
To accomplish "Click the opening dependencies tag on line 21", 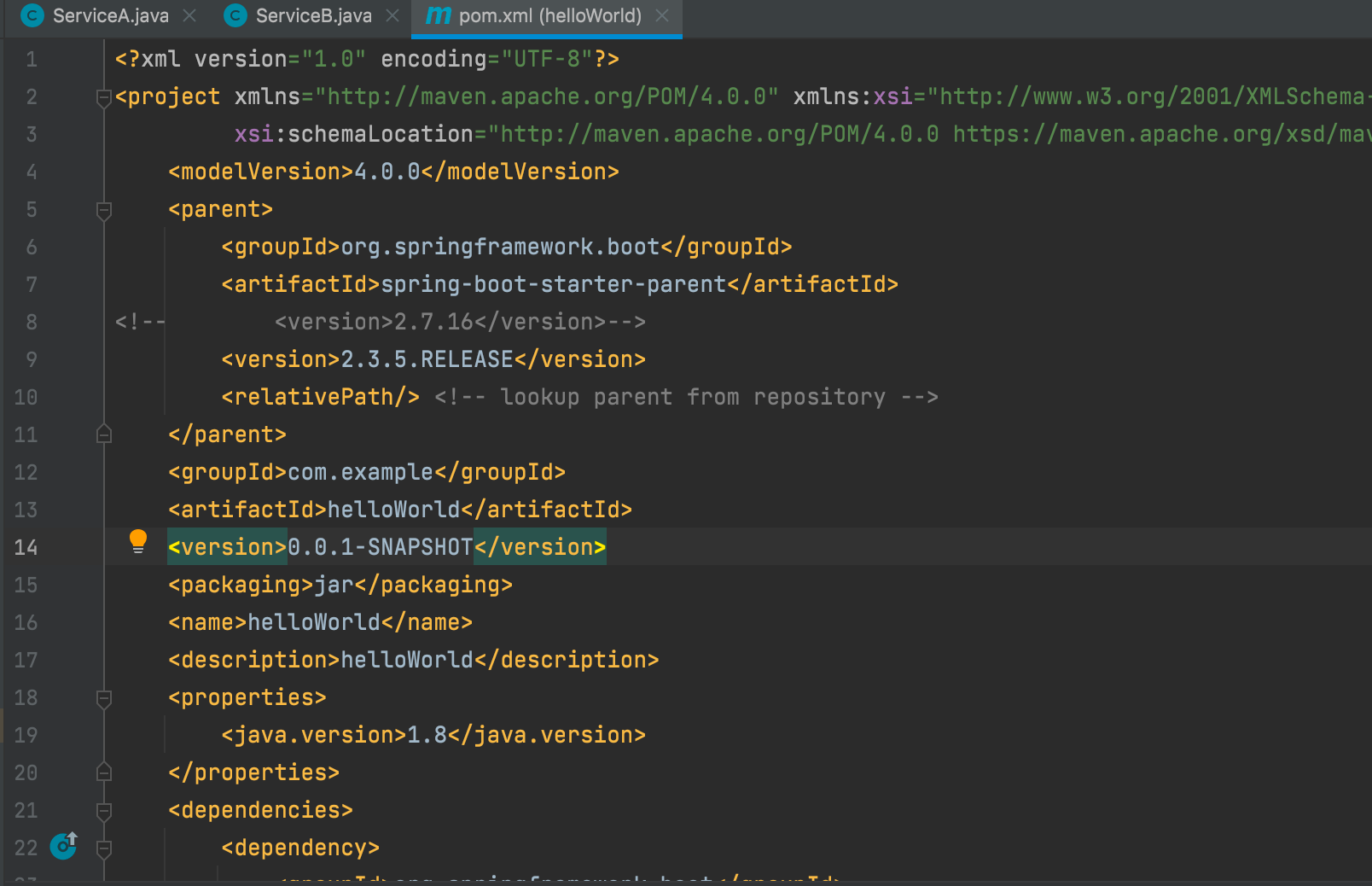I will [x=261, y=811].
